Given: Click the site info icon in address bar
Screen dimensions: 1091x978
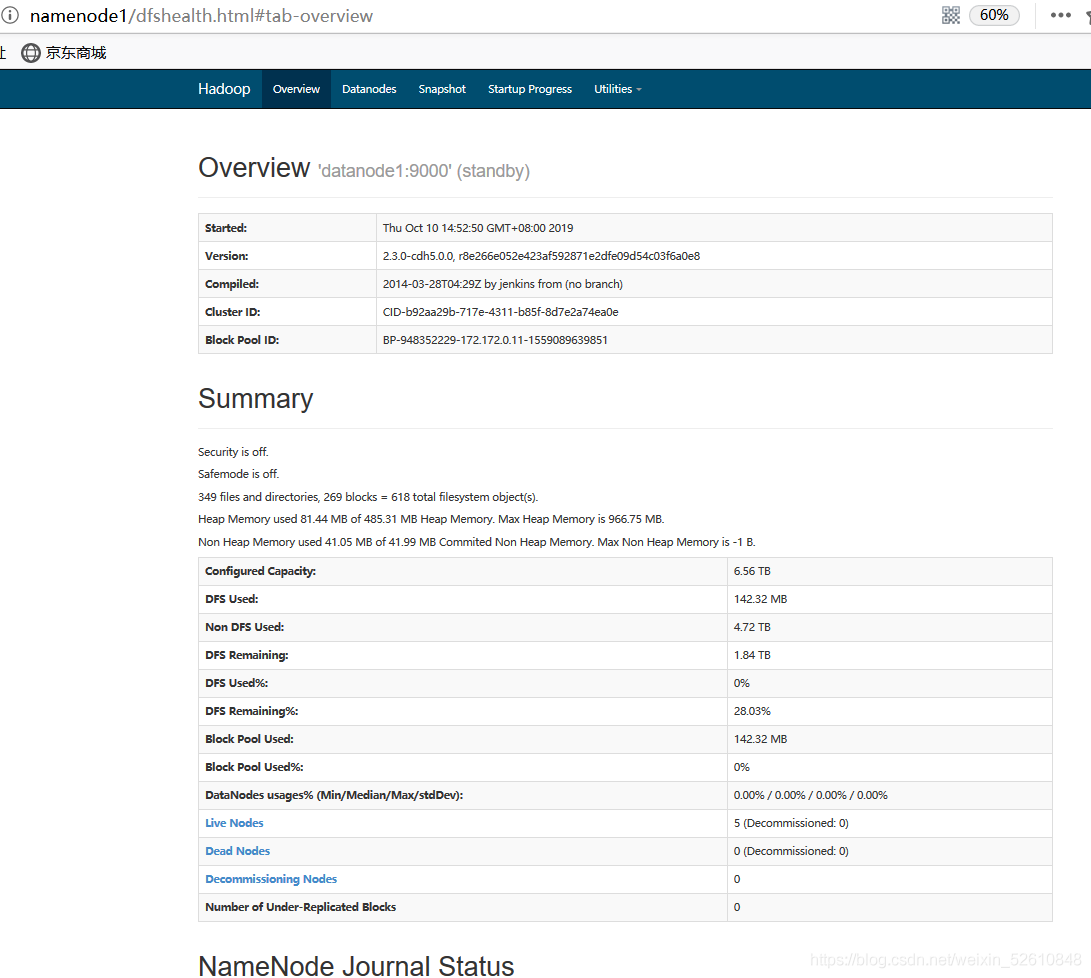Looking at the screenshot, I should coord(10,15).
